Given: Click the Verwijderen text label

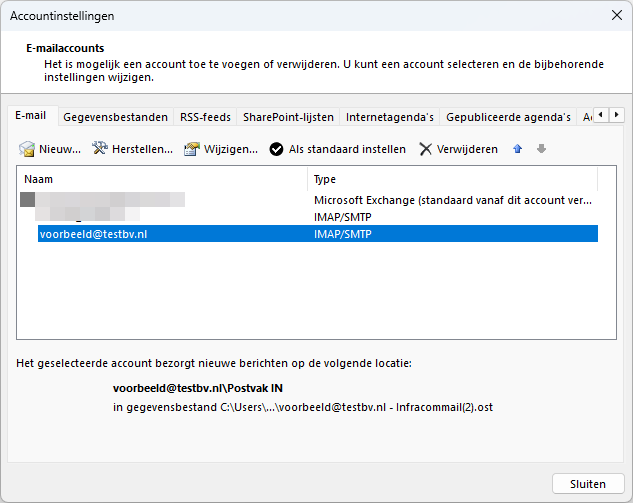Looking at the screenshot, I should (467, 149).
